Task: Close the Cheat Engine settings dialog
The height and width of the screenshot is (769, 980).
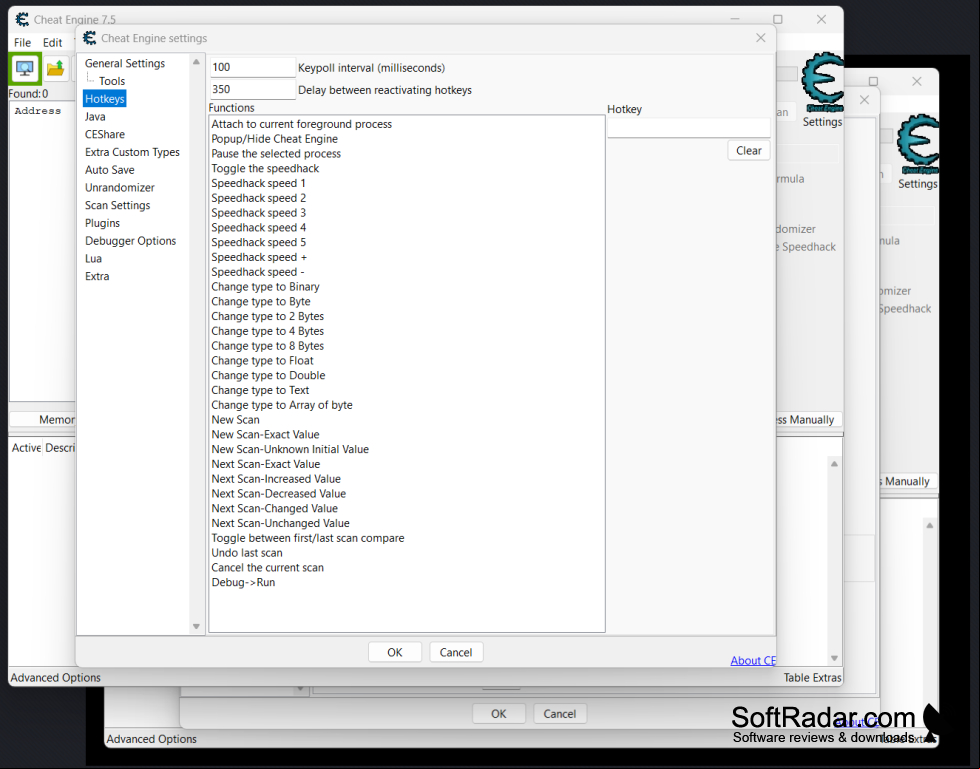Action: [x=761, y=38]
